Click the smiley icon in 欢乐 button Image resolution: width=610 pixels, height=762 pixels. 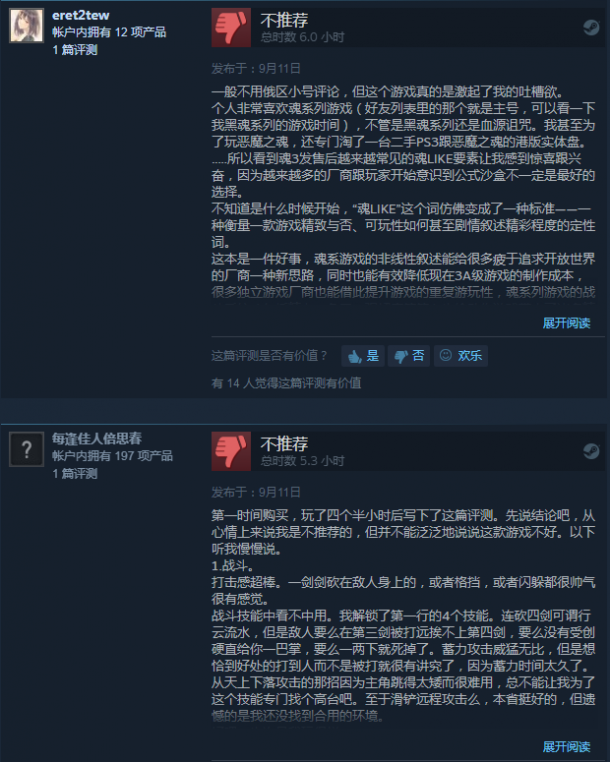tap(446, 355)
